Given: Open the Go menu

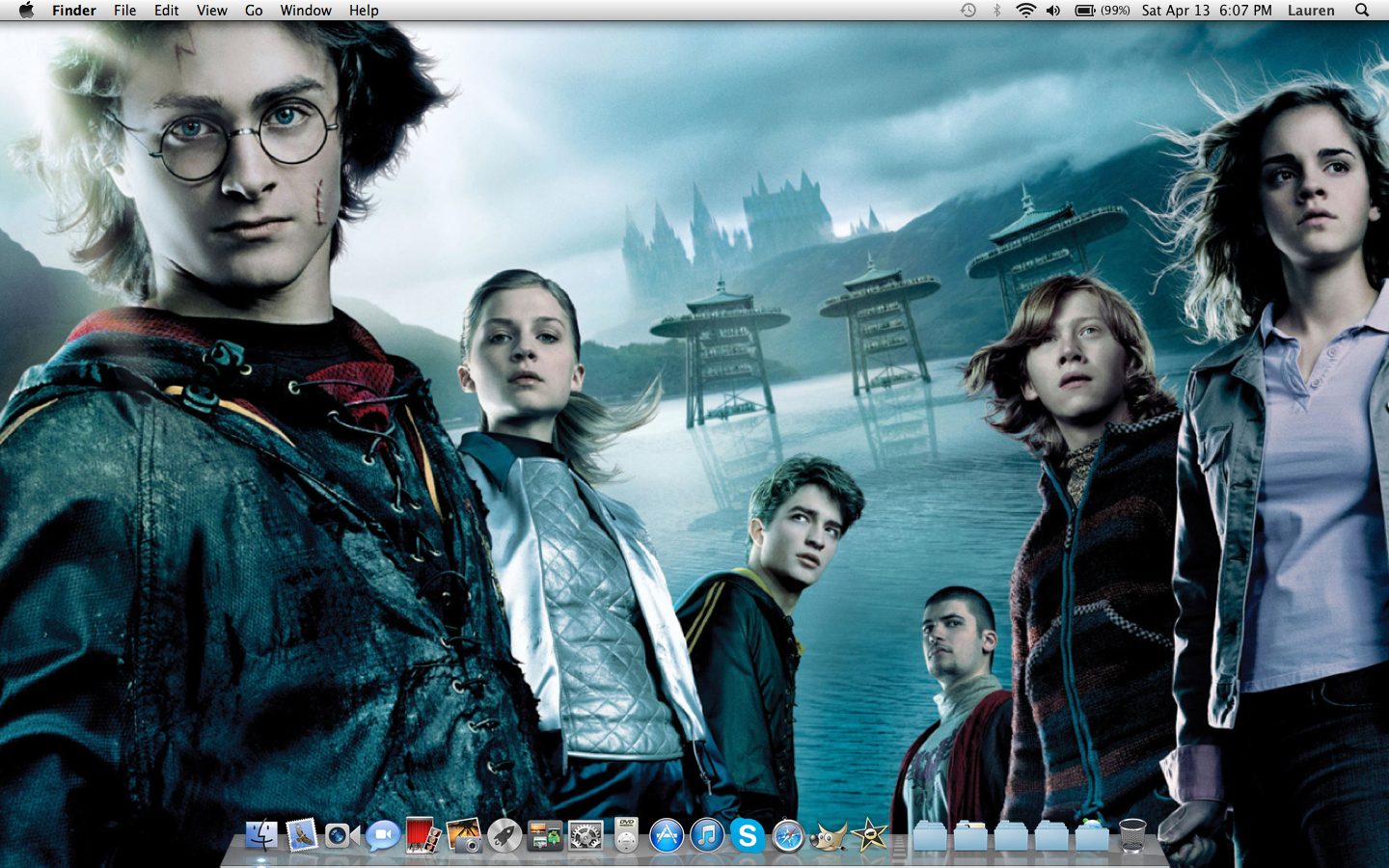Looking at the screenshot, I should [x=254, y=11].
